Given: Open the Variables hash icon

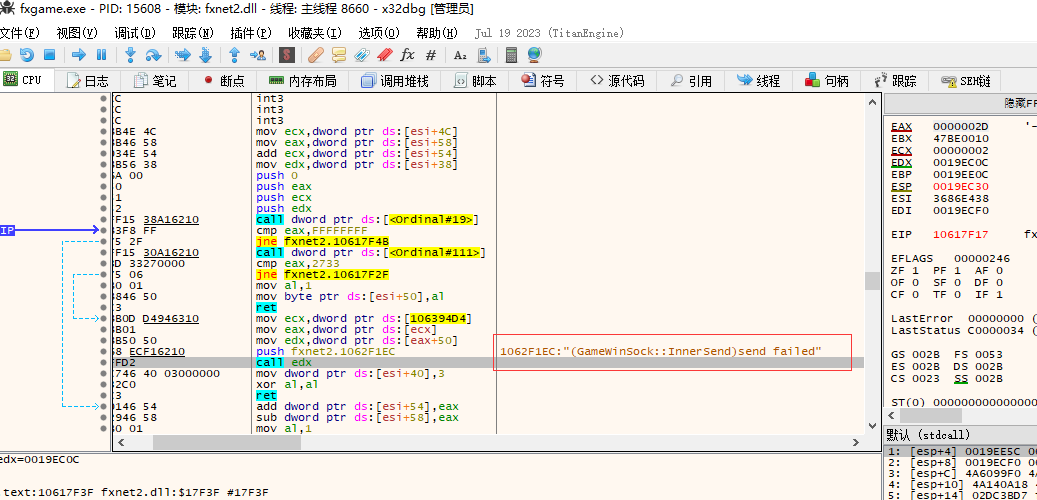Looking at the screenshot, I should pyautogui.click(x=431, y=55).
